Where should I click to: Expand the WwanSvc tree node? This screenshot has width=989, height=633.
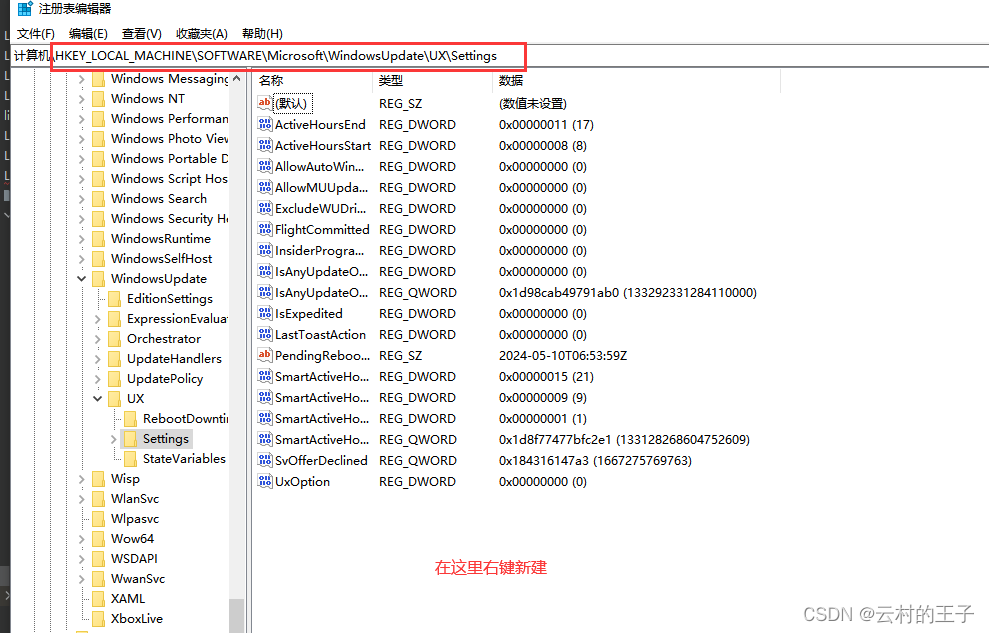81,579
